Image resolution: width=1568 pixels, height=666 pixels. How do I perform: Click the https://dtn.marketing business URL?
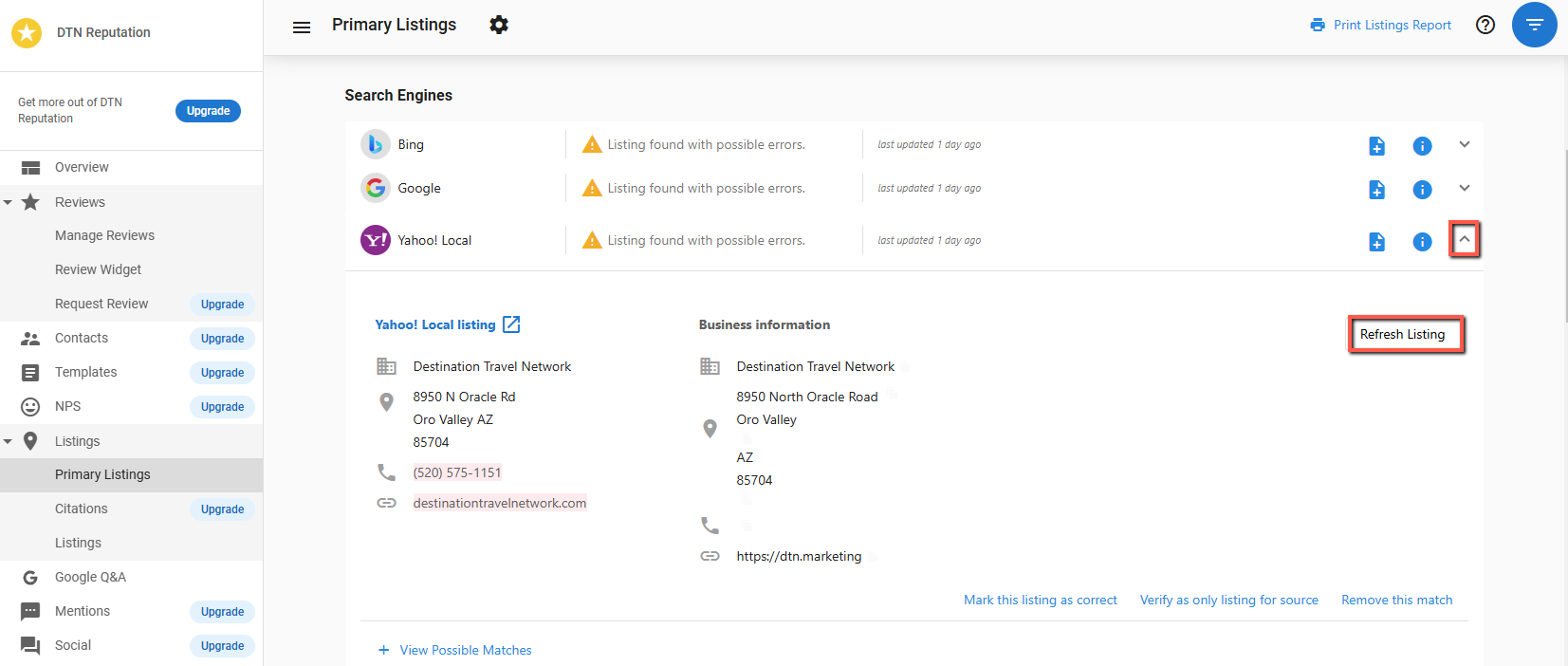point(799,556)
